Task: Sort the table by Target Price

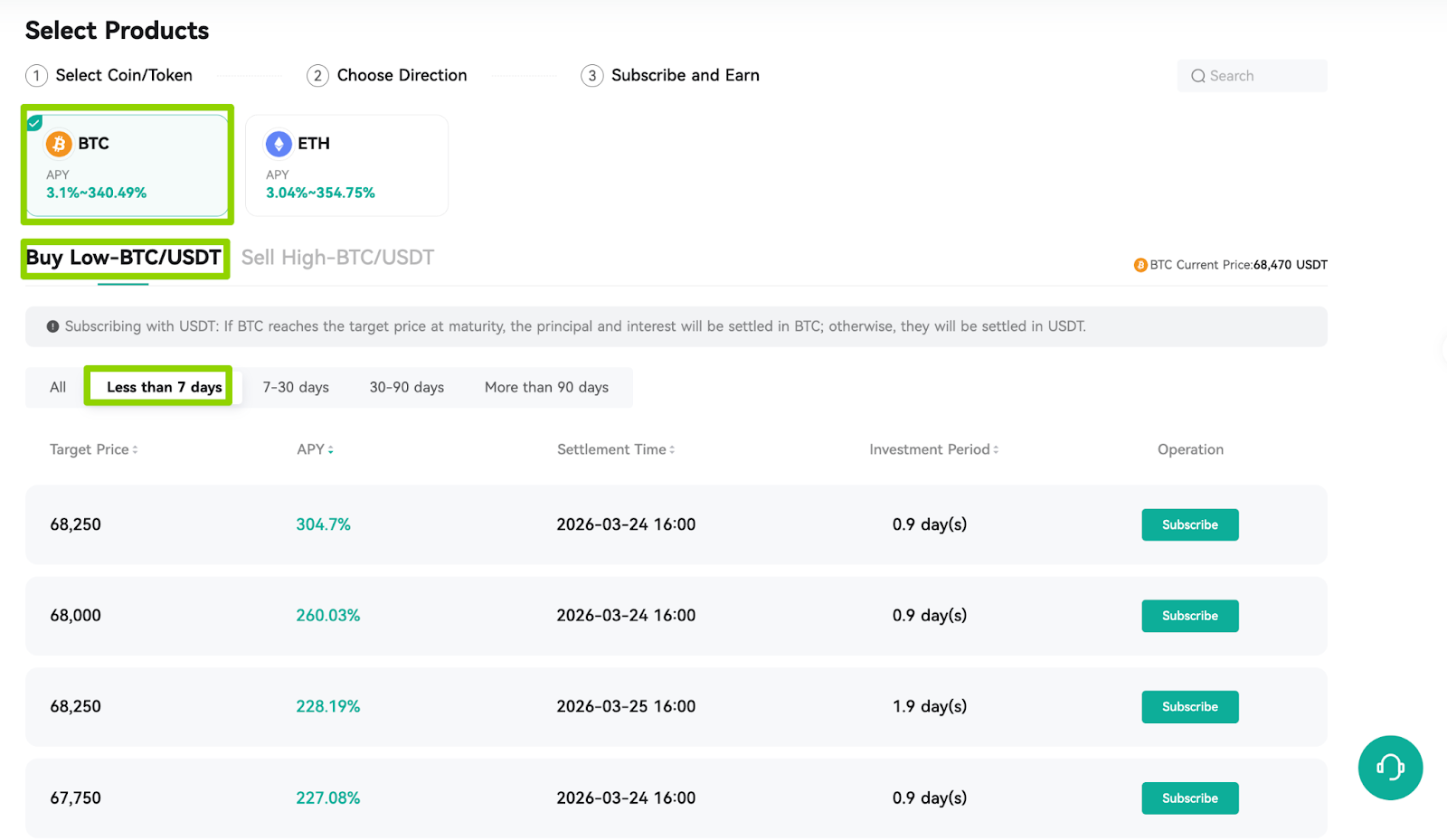Action: [x=94, y=449]
